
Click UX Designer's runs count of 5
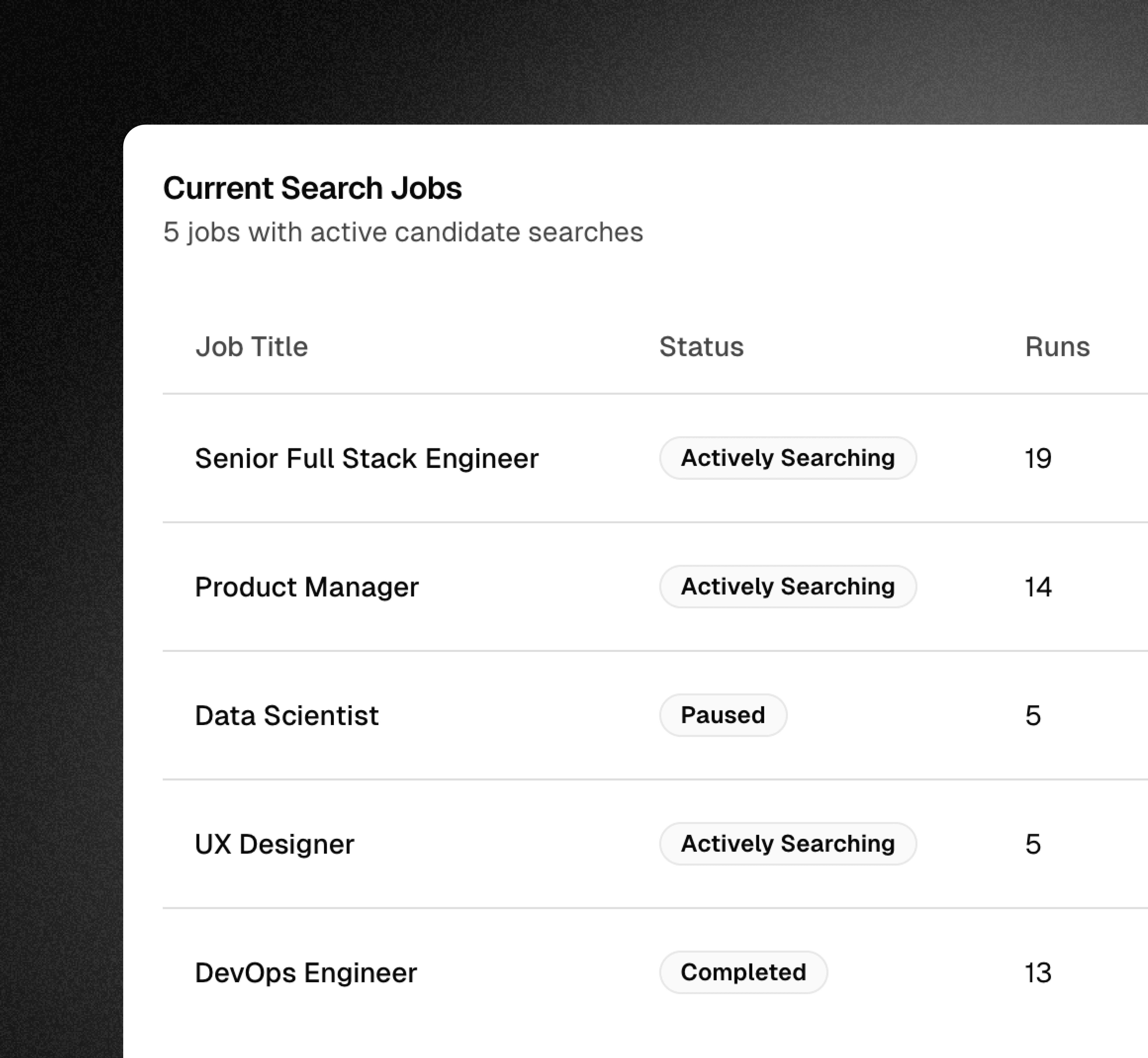1032,844
